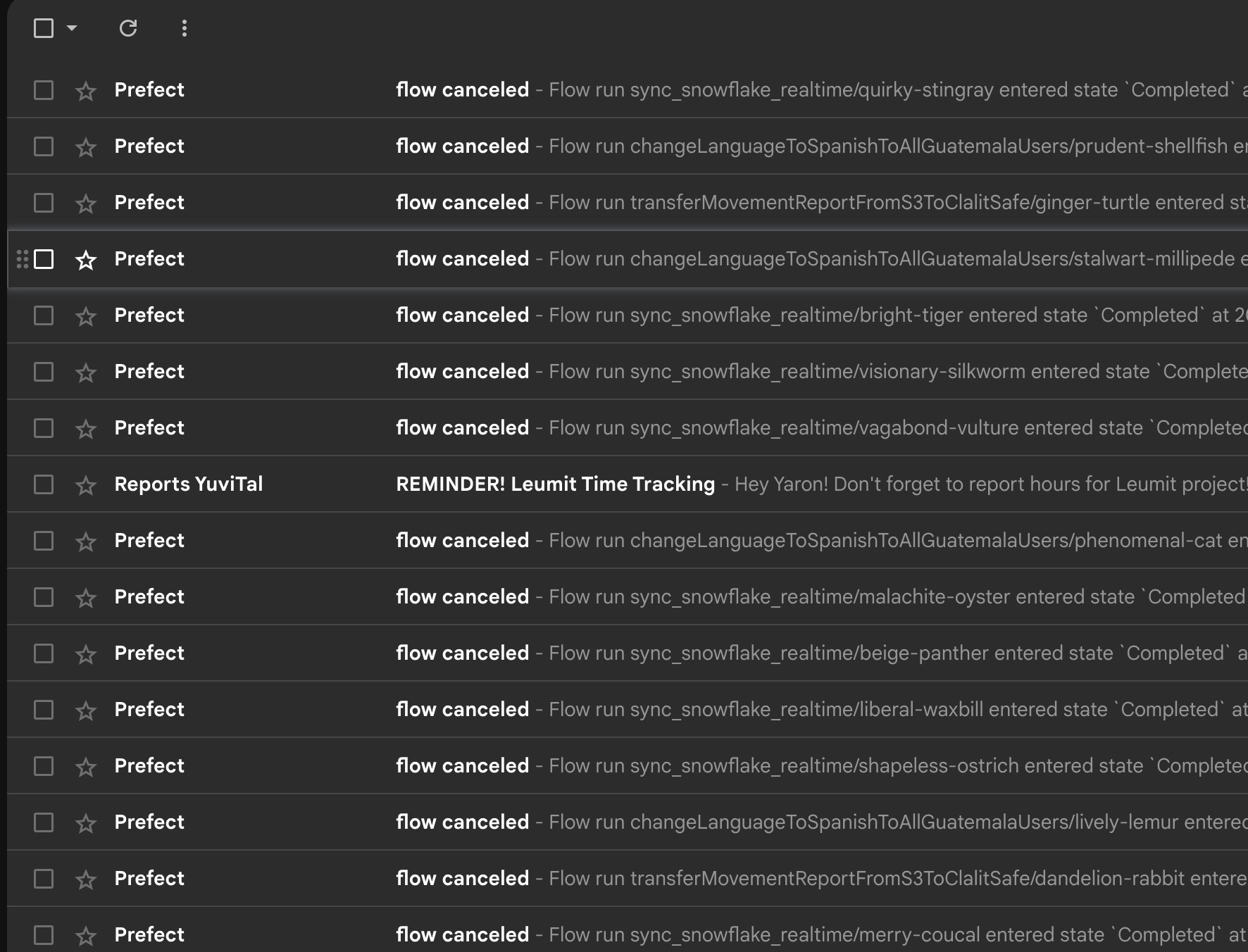Screen dimensions: 1248x952
Task: Check the vagabond-vulture email checkbox
Action: click(44, 428)
